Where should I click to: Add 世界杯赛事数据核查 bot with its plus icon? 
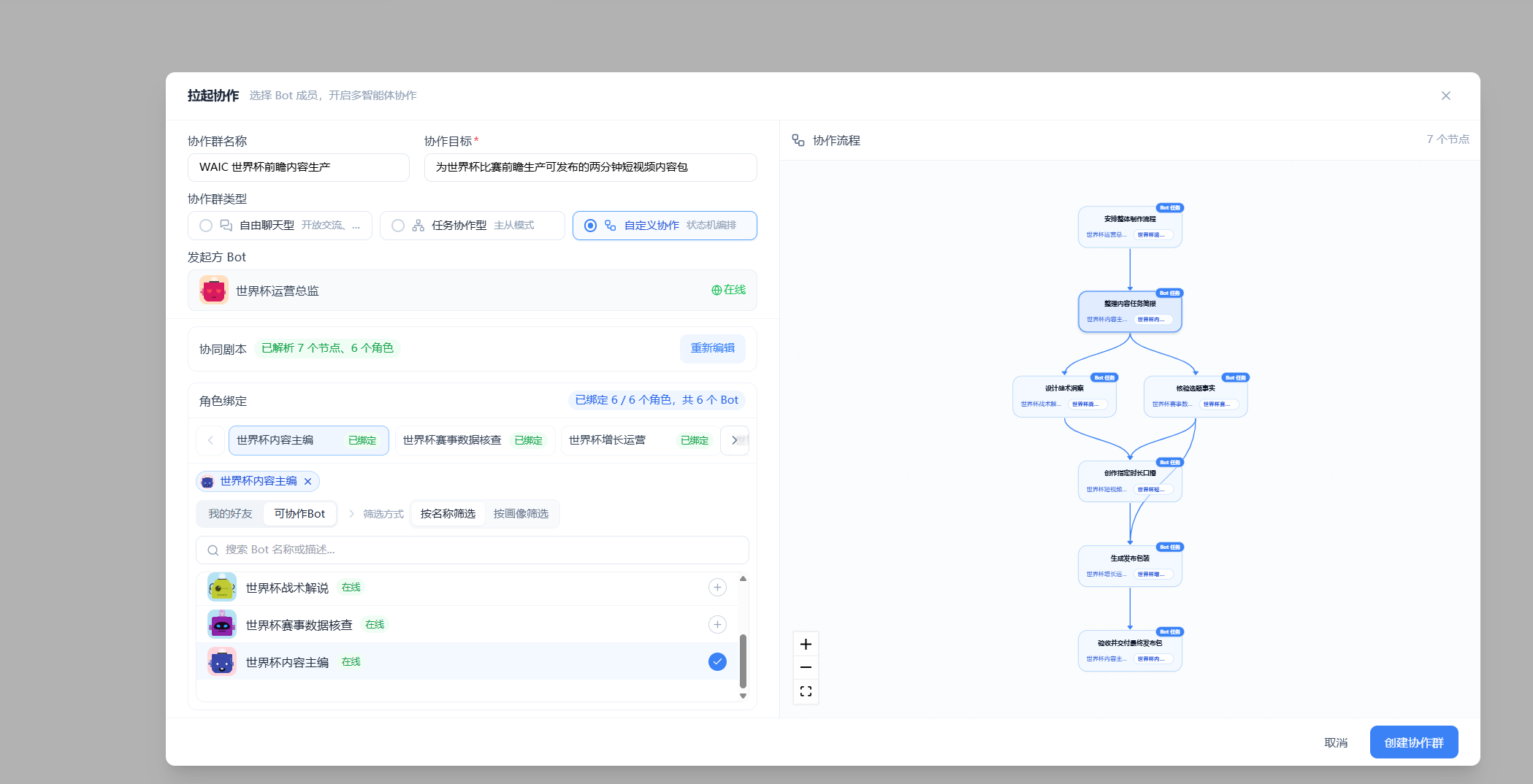[717, 625]
